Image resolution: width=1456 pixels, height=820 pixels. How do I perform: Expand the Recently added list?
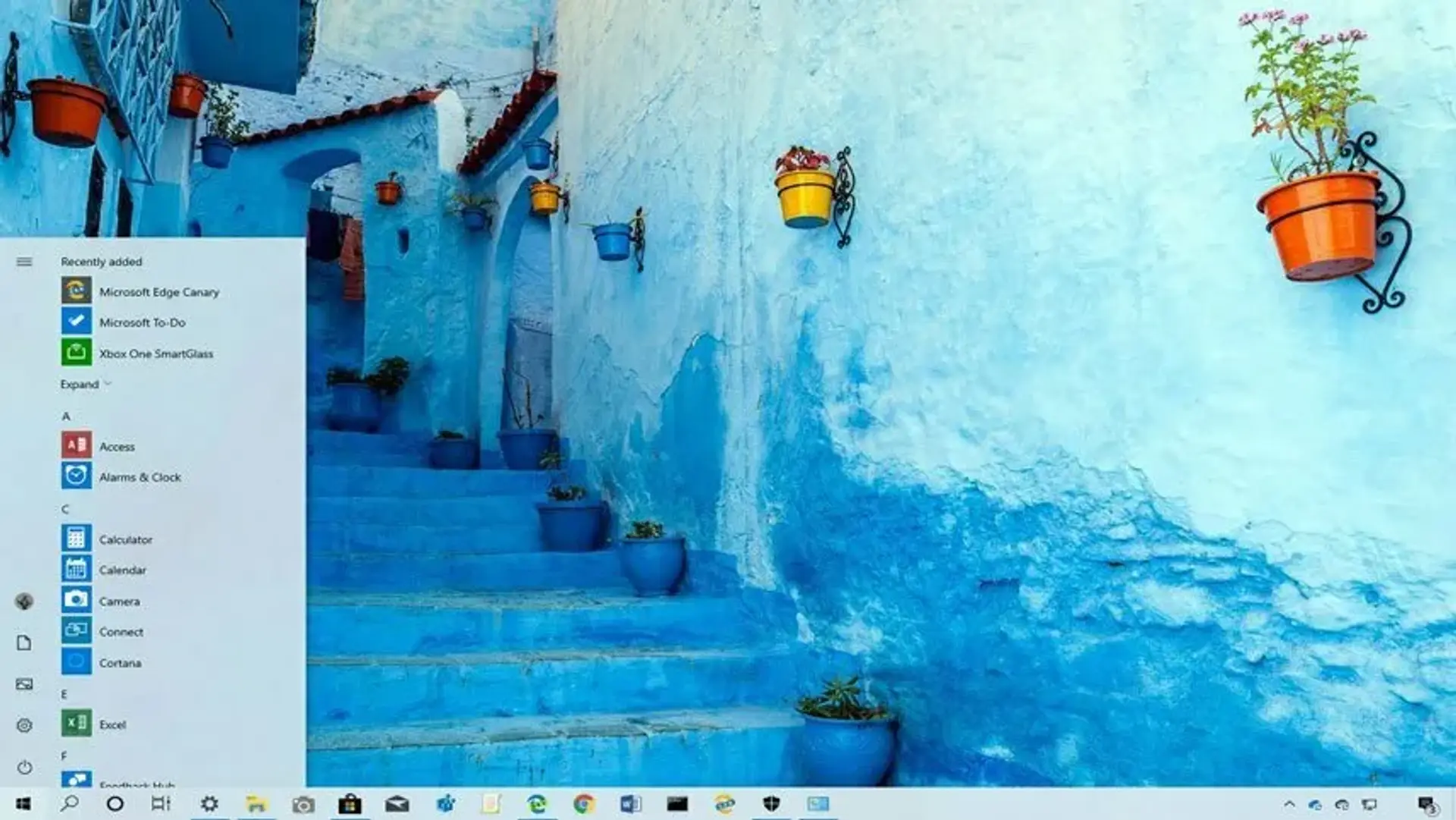[86, 385]
